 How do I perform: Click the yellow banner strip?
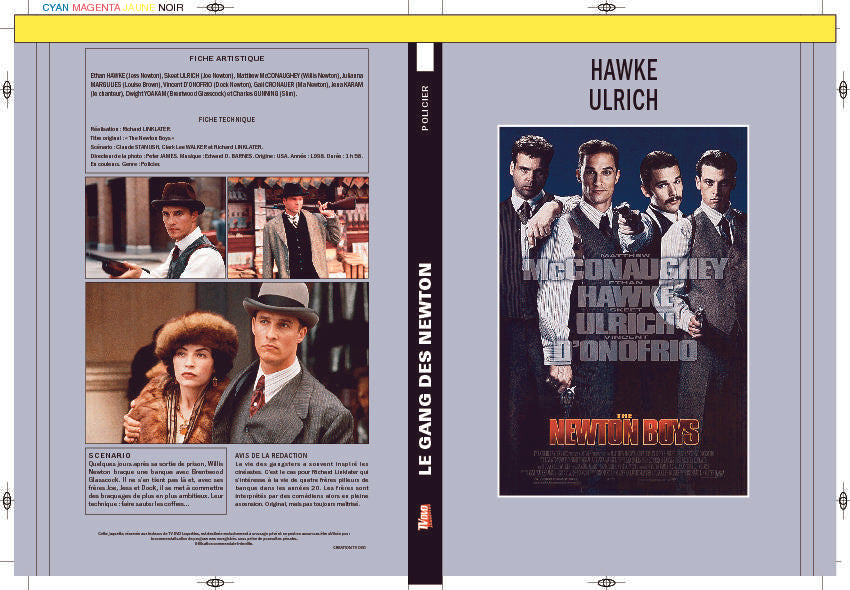tap(425, 29)
